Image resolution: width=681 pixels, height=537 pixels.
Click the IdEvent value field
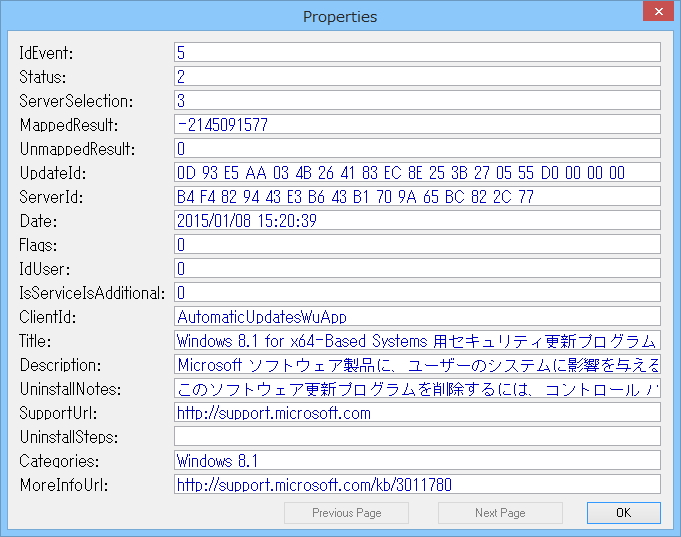coord(417,52)
